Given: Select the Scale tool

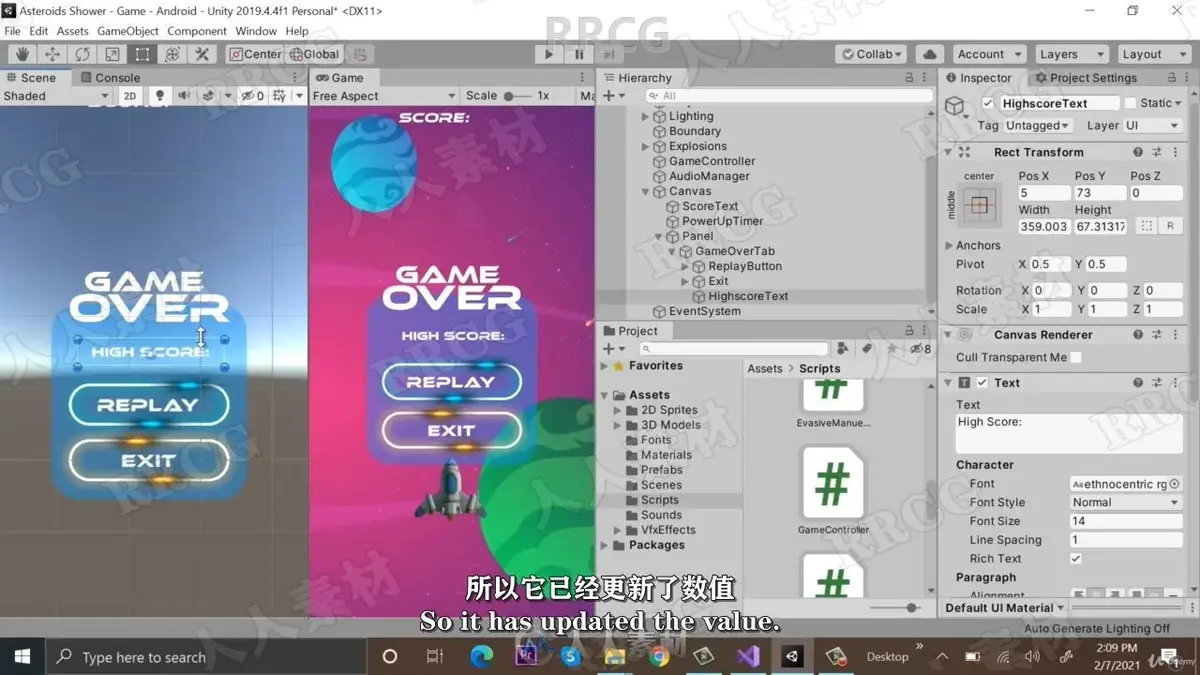Looking at the screenshot, I should (x=112, y=54).
